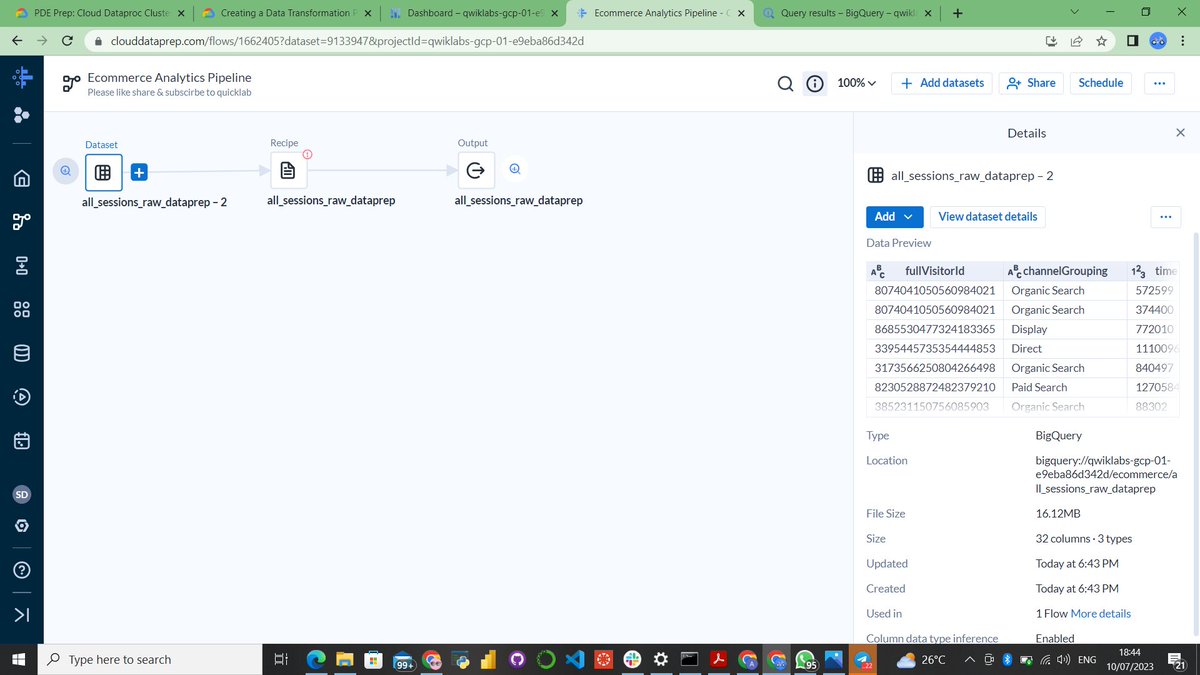Click visitor ID 8685530477324183365 cell
The width and height of the screenshot is (1200, 675).
[x=934, y=329]
